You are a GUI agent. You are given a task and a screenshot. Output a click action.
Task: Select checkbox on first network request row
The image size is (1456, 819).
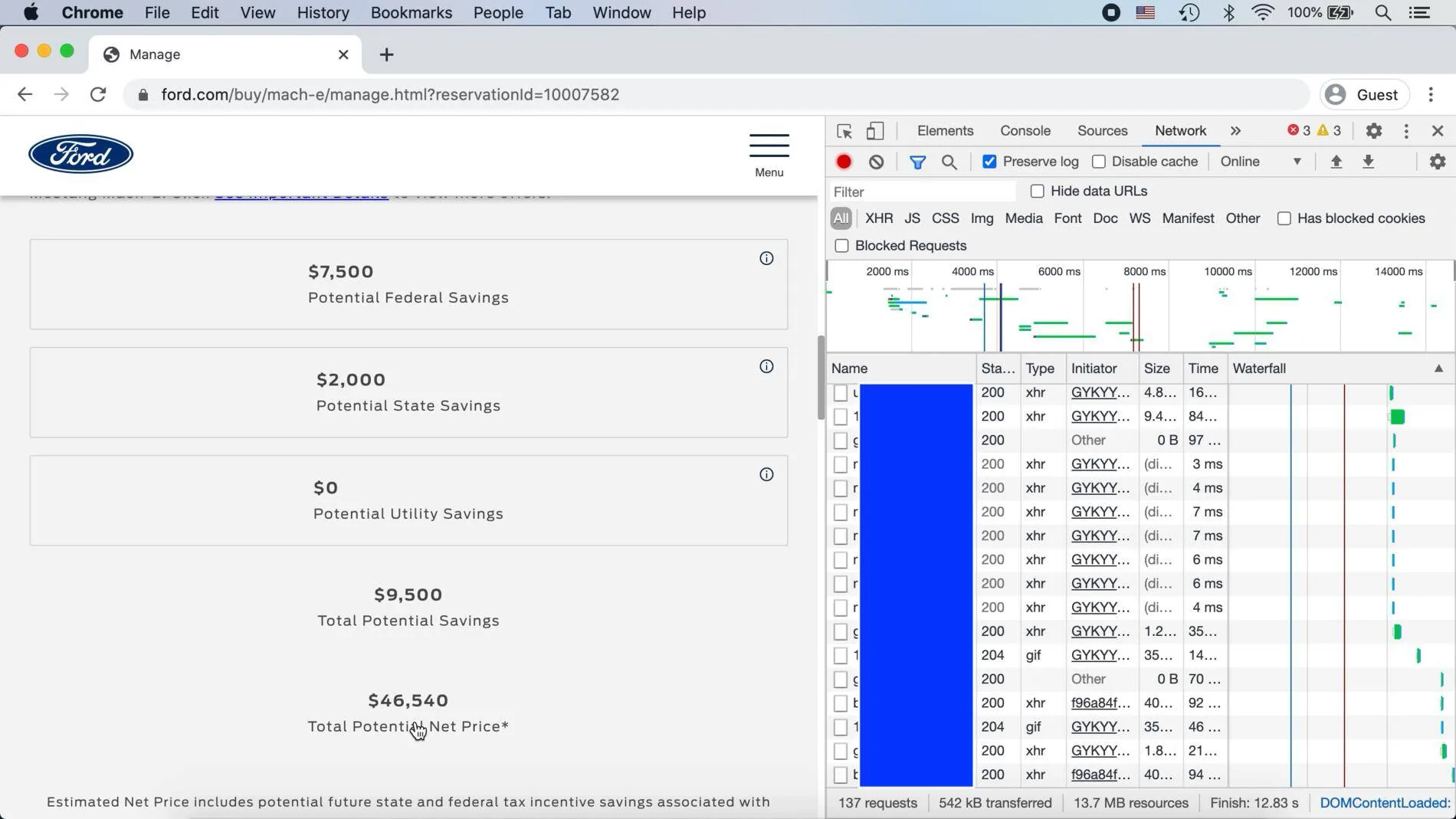(841, 392)
